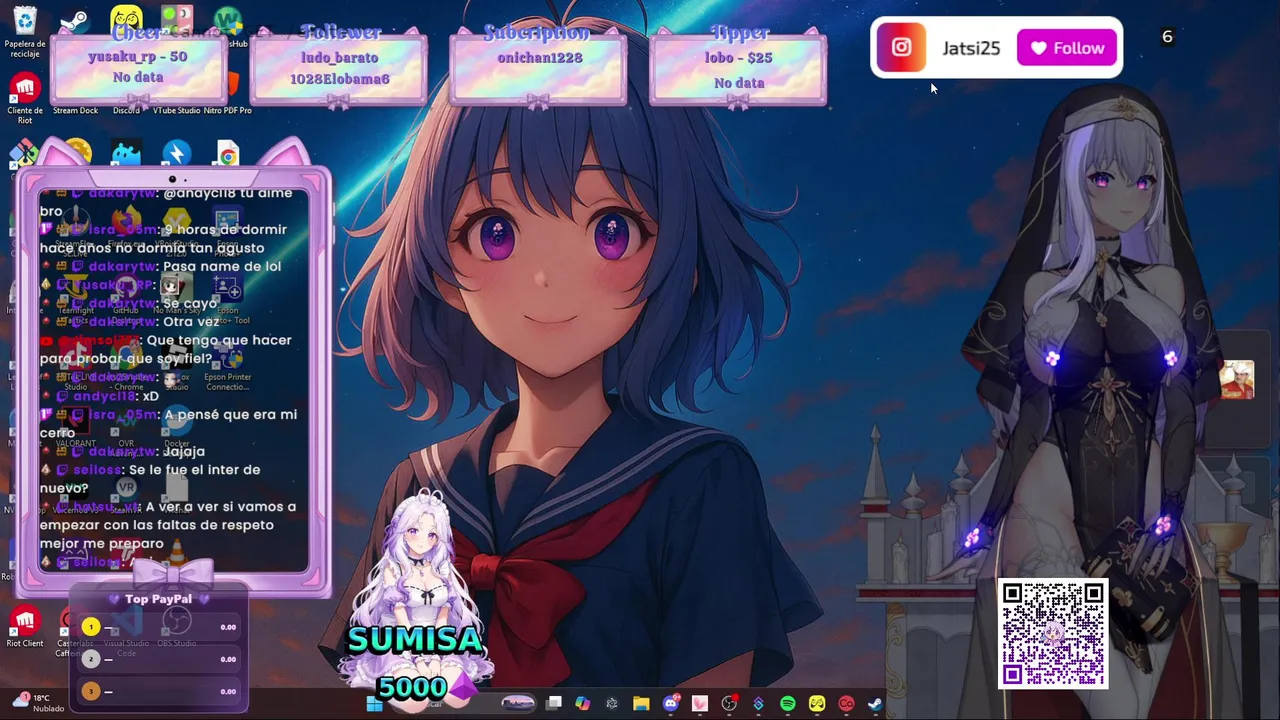Click the Jatsi25 username text

(x=971, y=48)
